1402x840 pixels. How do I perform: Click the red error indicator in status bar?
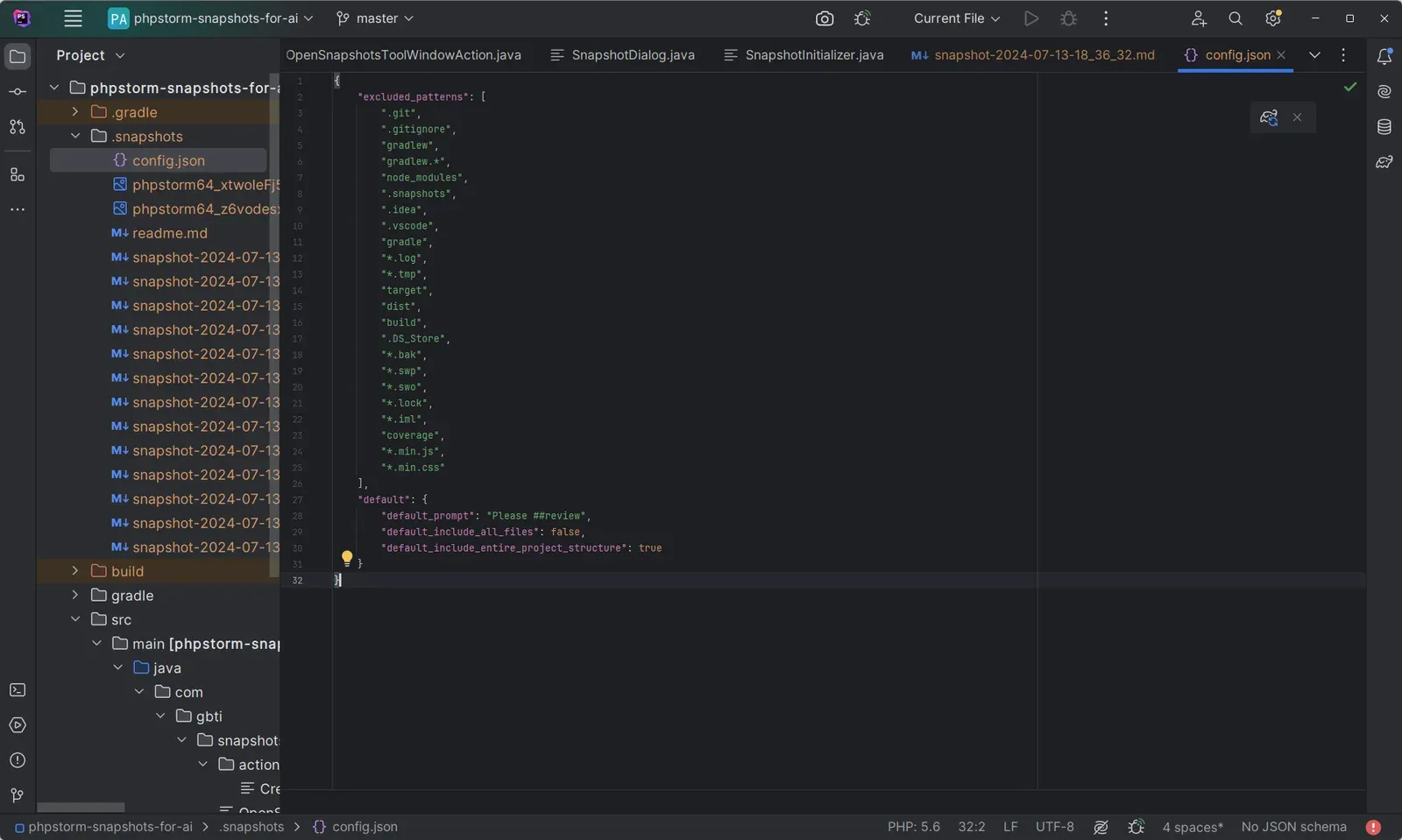pos(1373,827)
